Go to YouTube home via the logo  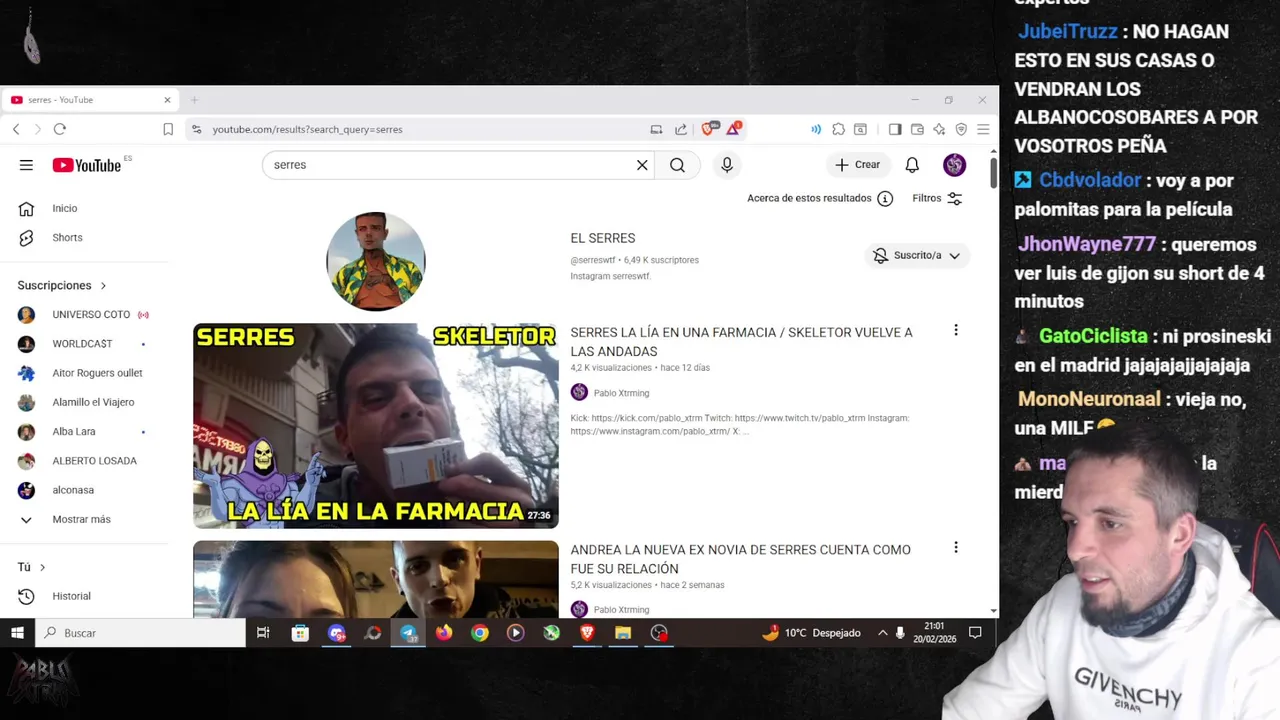(x=86, y=165)
